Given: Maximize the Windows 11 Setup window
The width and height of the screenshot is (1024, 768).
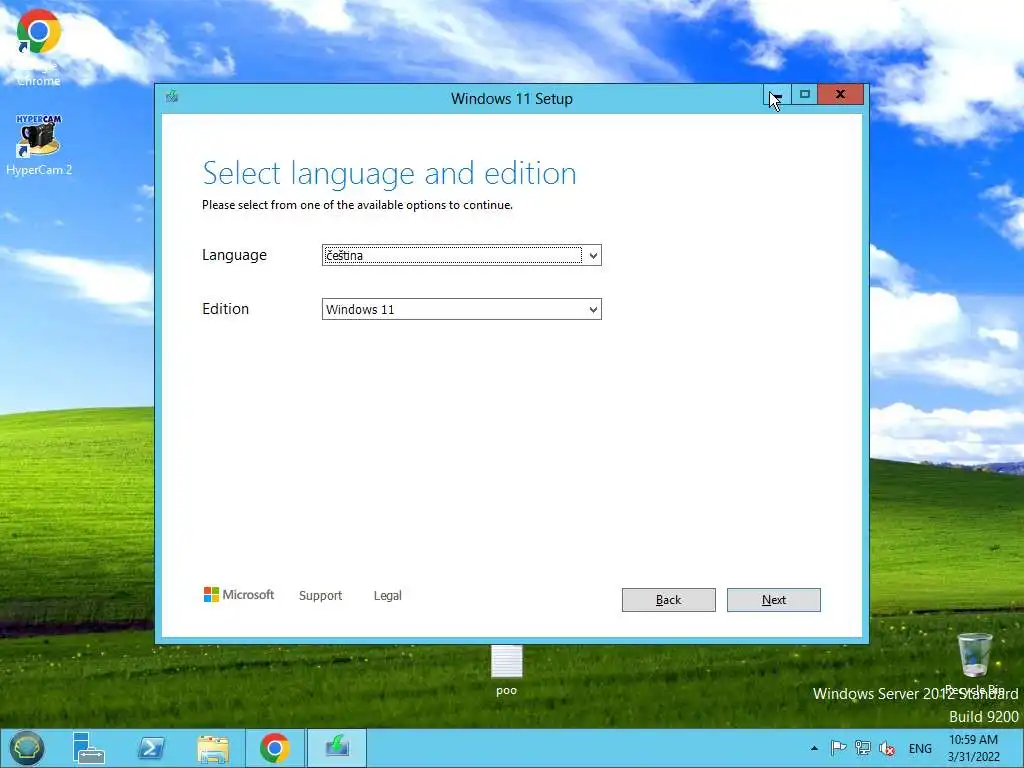Looking at the screenshot, I should point(805,95).
